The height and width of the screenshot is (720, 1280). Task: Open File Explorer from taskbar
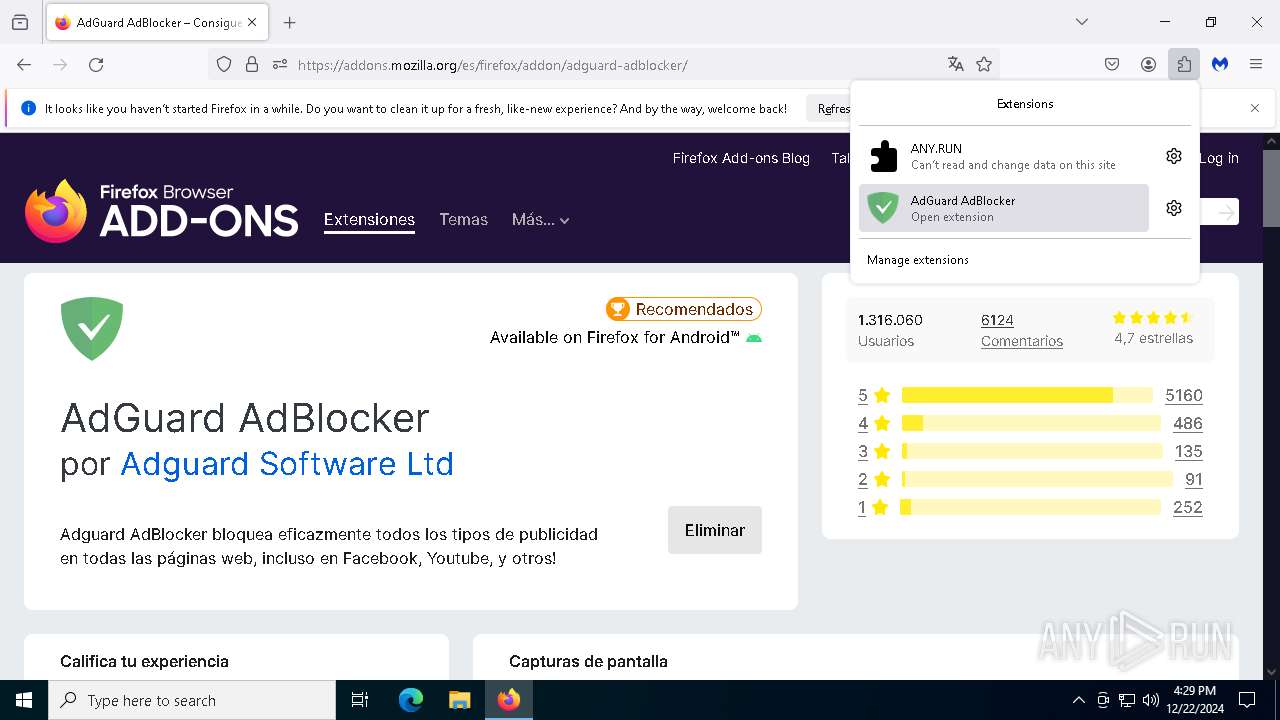tap(459, 700)
